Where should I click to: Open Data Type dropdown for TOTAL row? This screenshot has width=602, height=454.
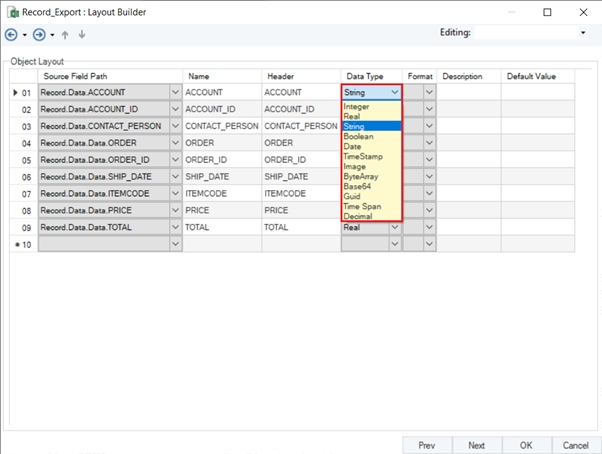(x=394, y=227)
